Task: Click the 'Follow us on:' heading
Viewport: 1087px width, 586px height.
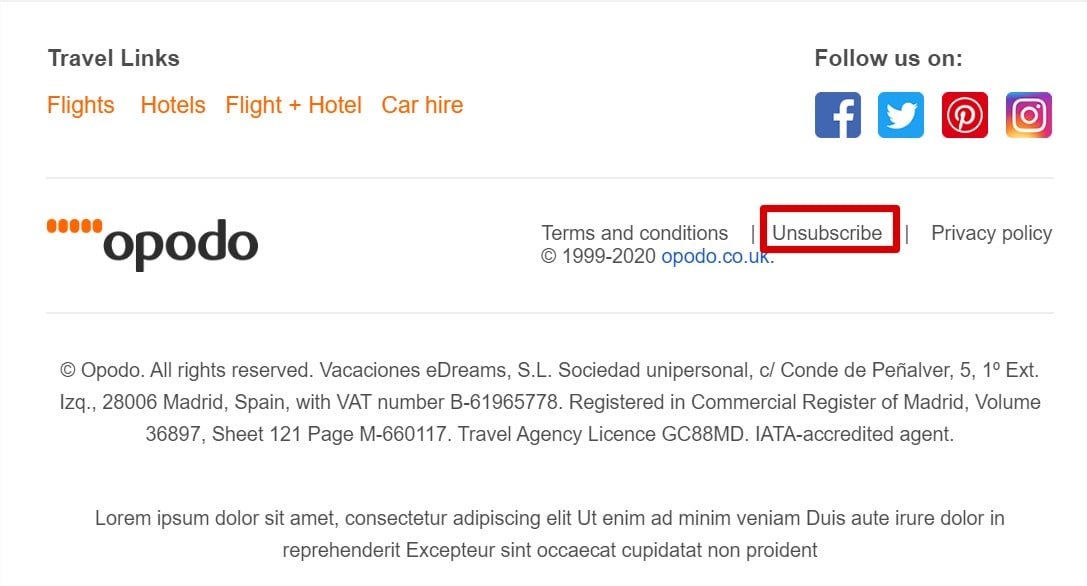Action: click(x=888, y=58)
